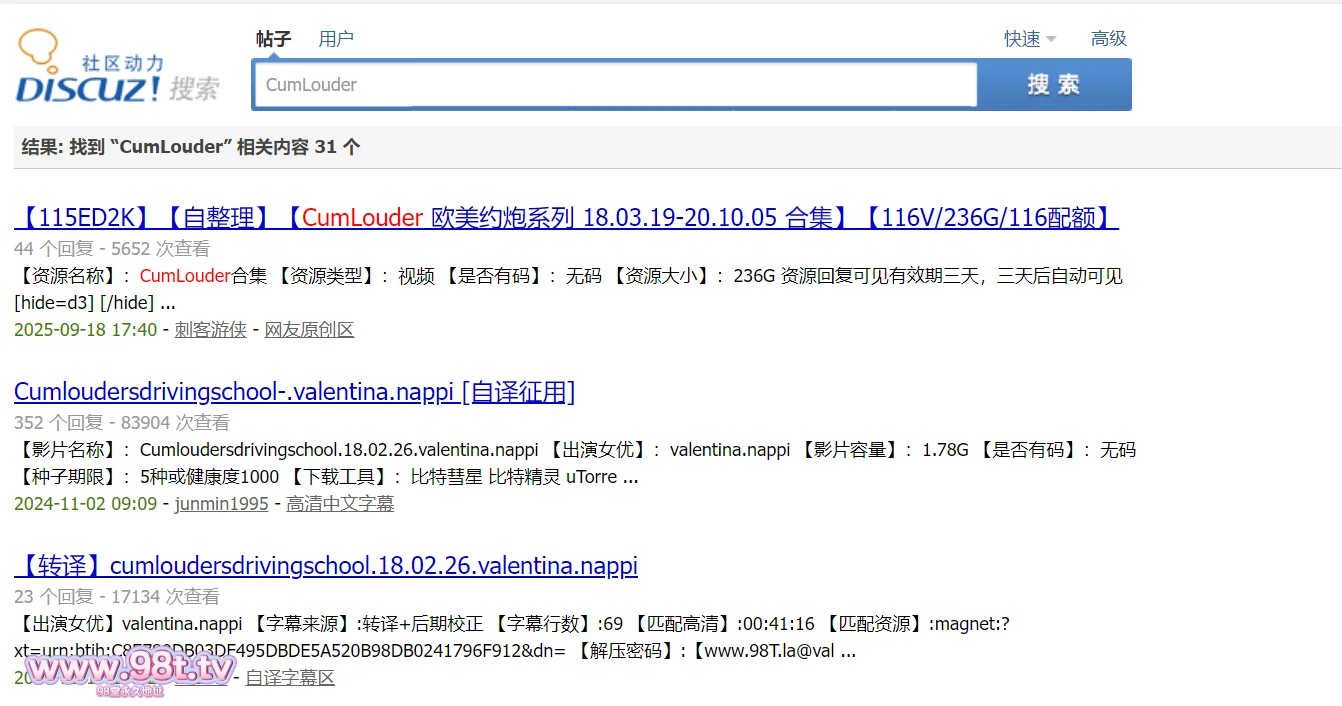Click the text 23 个回复 - 17134 次查看
This screenshot has height=706, width=1342.
point(117,597)
